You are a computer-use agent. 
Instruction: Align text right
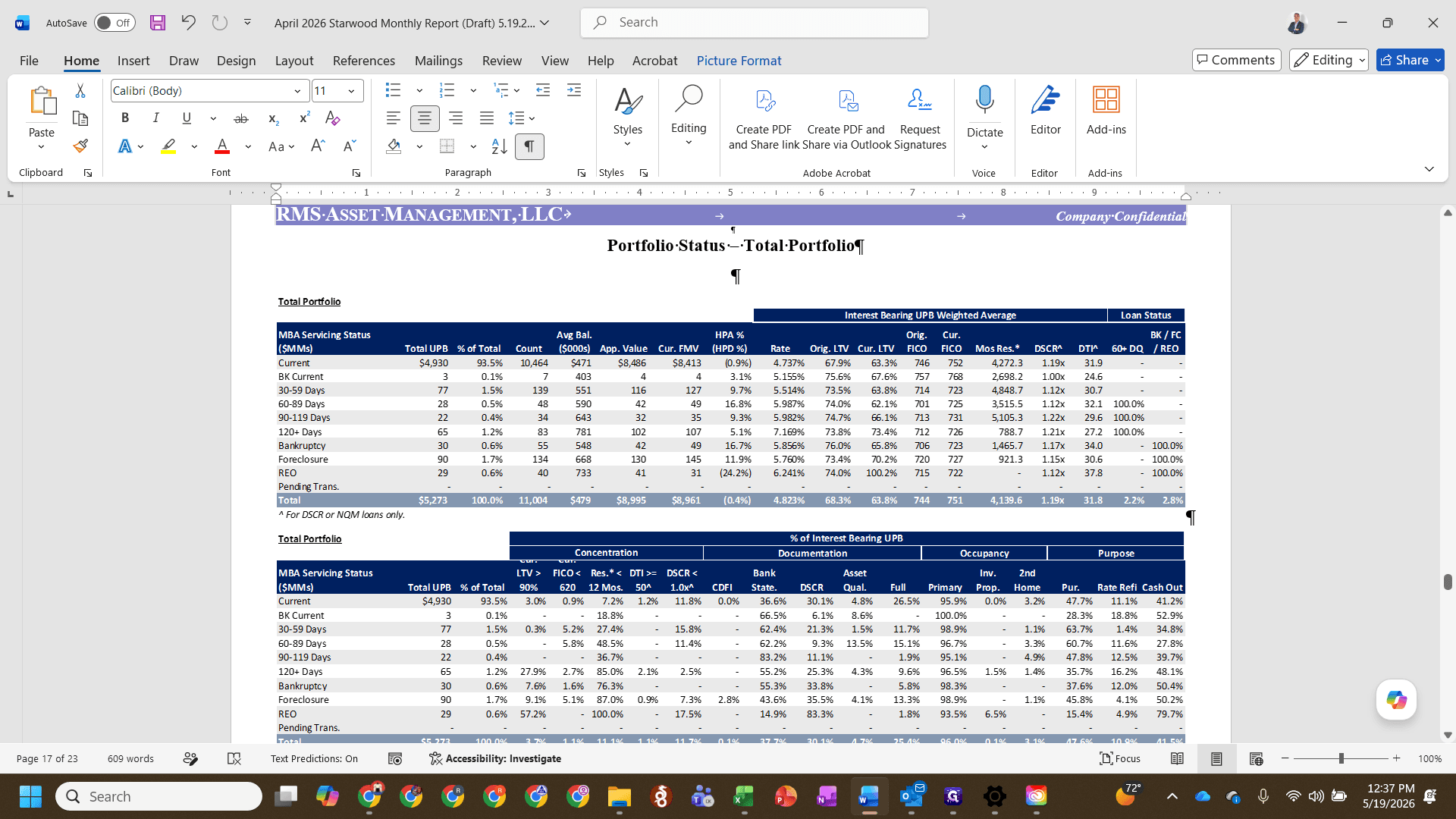click(x=456, y=118)
